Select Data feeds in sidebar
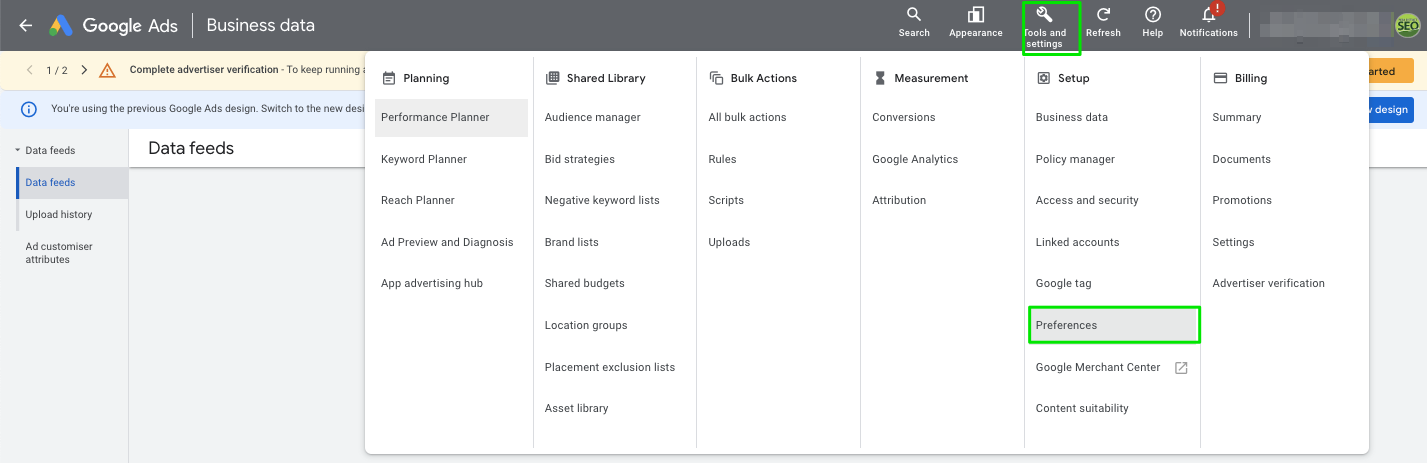This screenshot has width=1427, height=463. click(x=72, y=183)
